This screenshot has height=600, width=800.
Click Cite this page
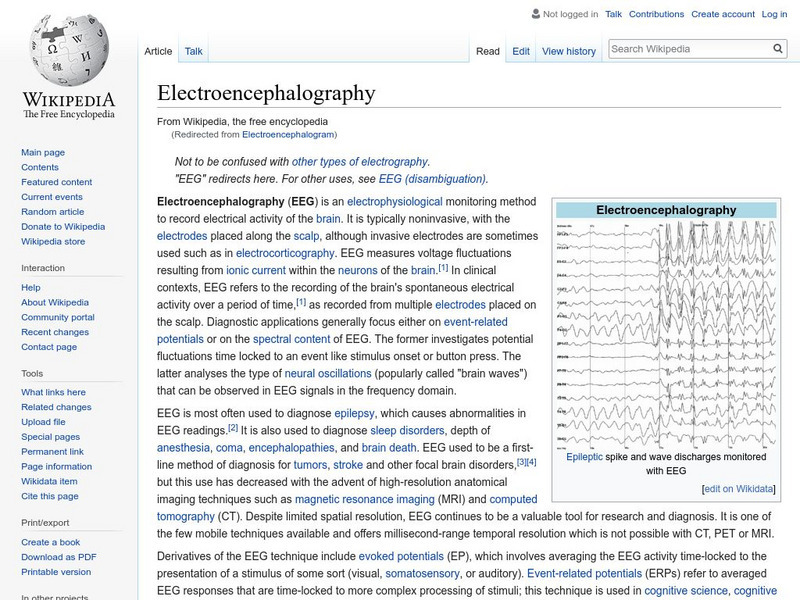point(49,496)
